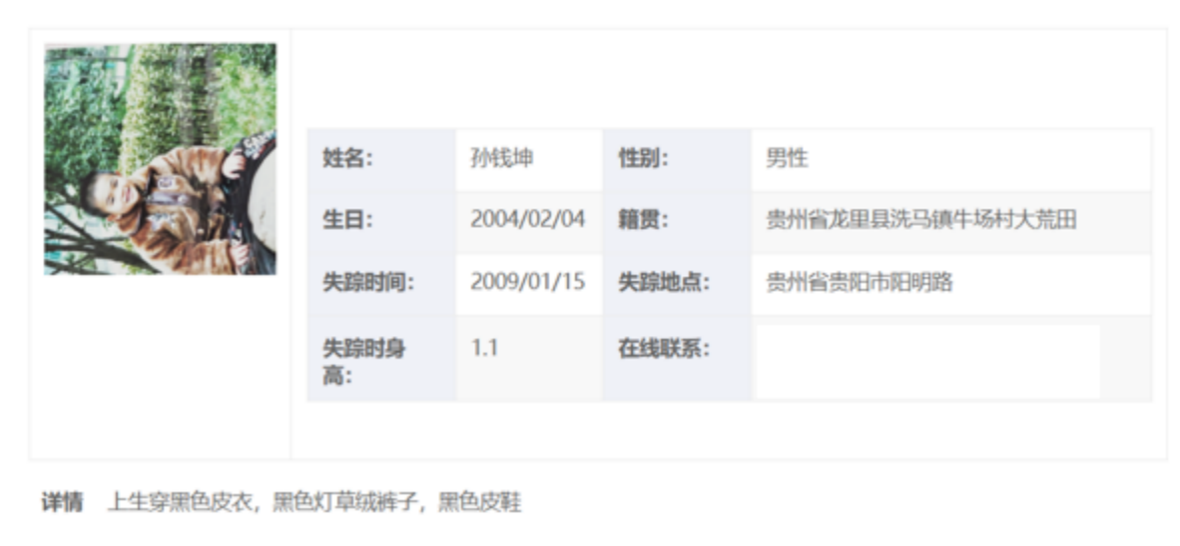Select the name value 孙钱坤
This screenshot has height=546, width=1180.
click(502, 159)
